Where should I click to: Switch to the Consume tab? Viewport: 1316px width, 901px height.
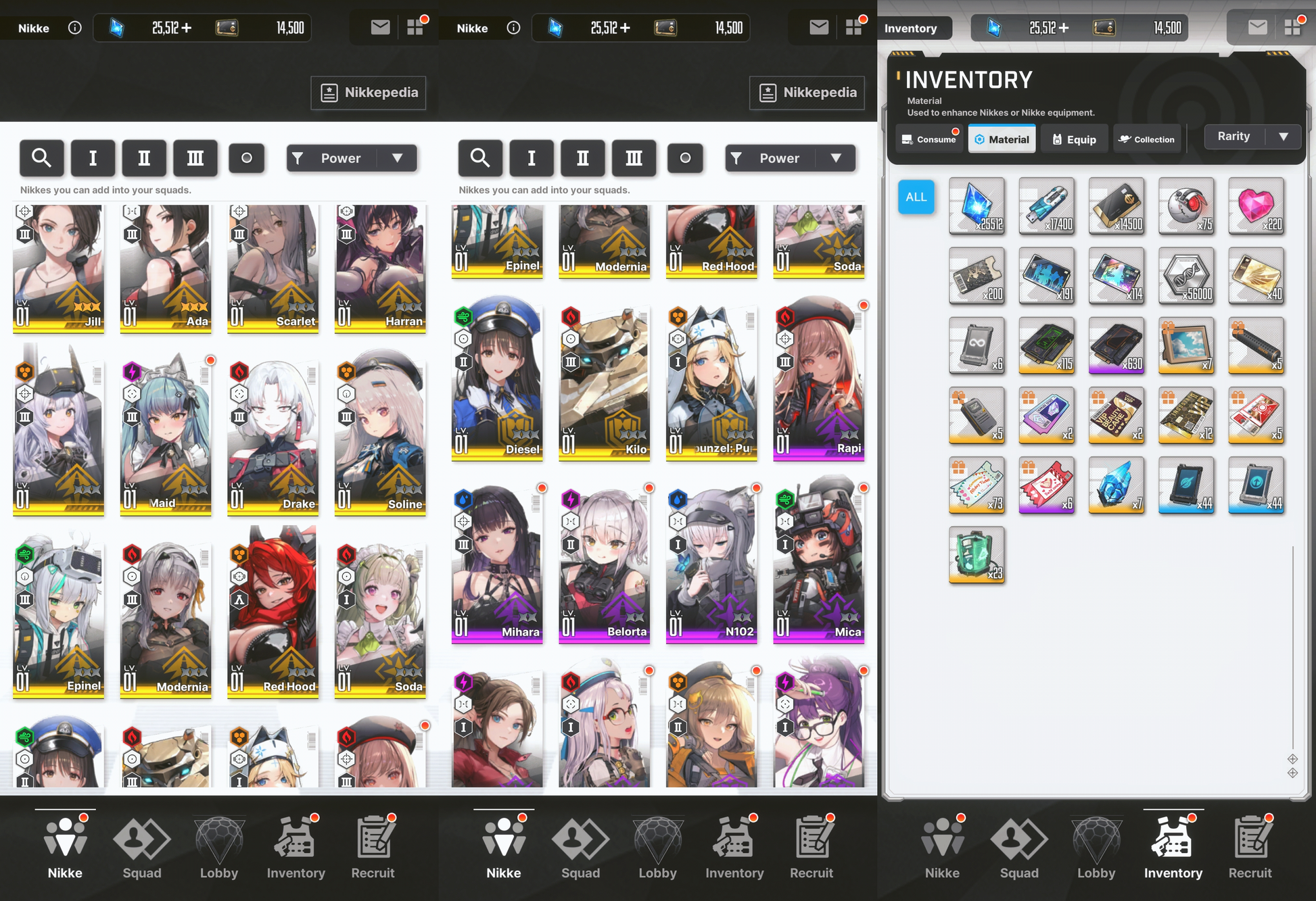pos(929,139)
